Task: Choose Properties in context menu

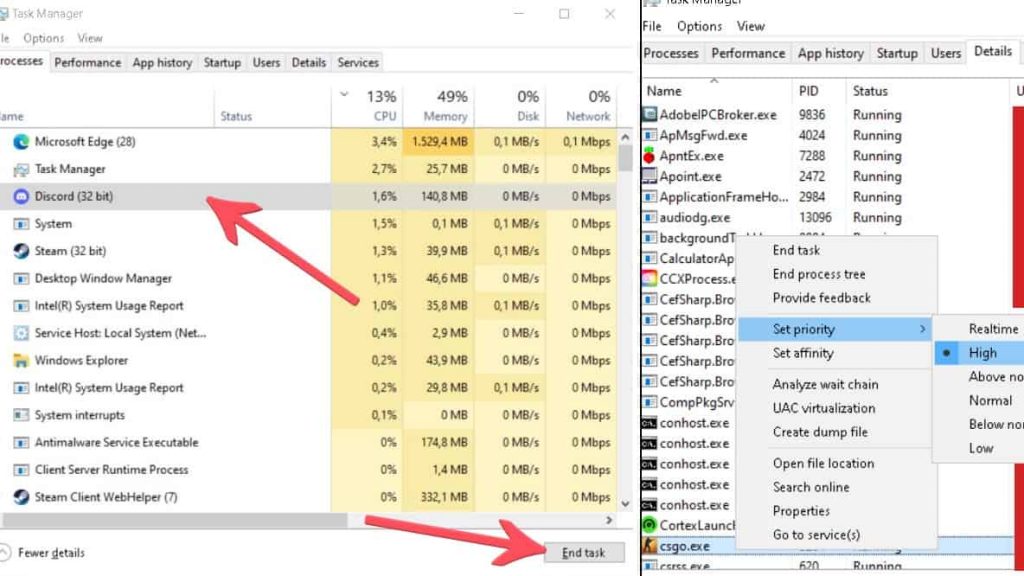Action: tap(801, 511)
